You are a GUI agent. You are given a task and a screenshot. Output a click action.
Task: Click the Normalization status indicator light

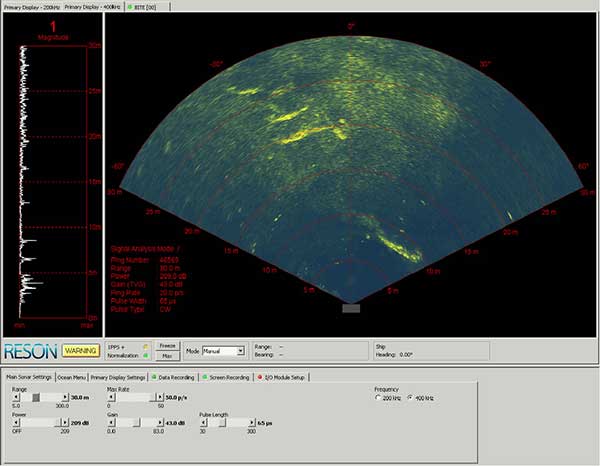pyautogui.click(x=146, y=356)
